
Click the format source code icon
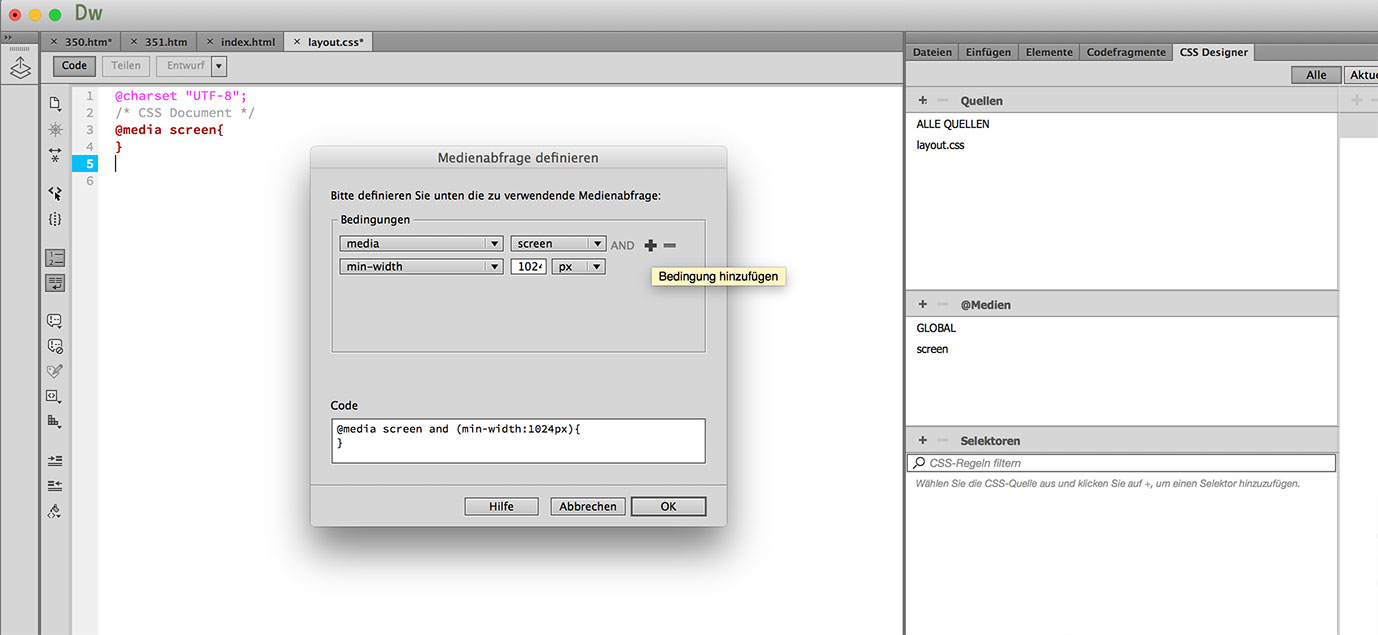pyautogui.click(x=55, y=511)
